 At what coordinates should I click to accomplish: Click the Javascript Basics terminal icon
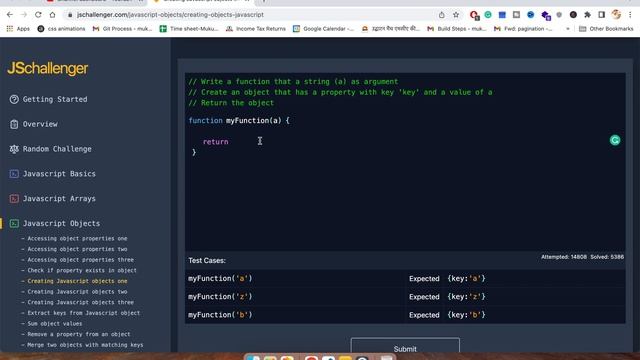pyautogui.click(x=14, y=174)
